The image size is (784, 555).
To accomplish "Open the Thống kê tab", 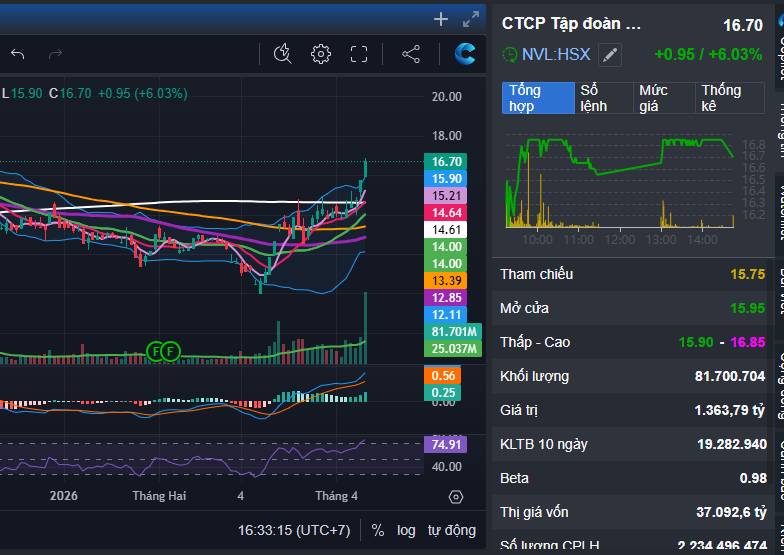I will [x=730, y=98].
